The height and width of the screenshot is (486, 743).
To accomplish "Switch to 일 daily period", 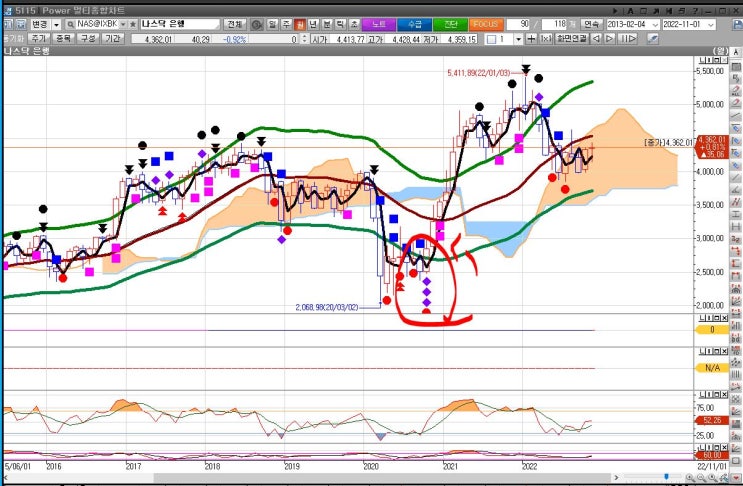I will pos(272,24).
